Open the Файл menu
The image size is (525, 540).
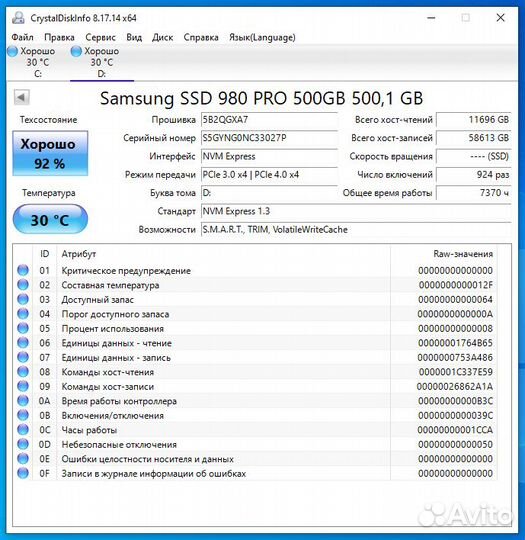tap(22, 37)
